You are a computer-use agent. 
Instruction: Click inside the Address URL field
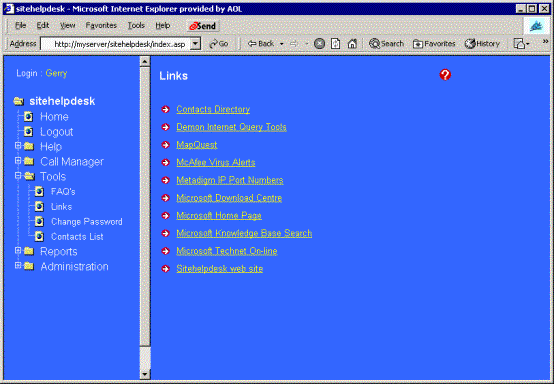pyautogui.click(x=116, y=44)
